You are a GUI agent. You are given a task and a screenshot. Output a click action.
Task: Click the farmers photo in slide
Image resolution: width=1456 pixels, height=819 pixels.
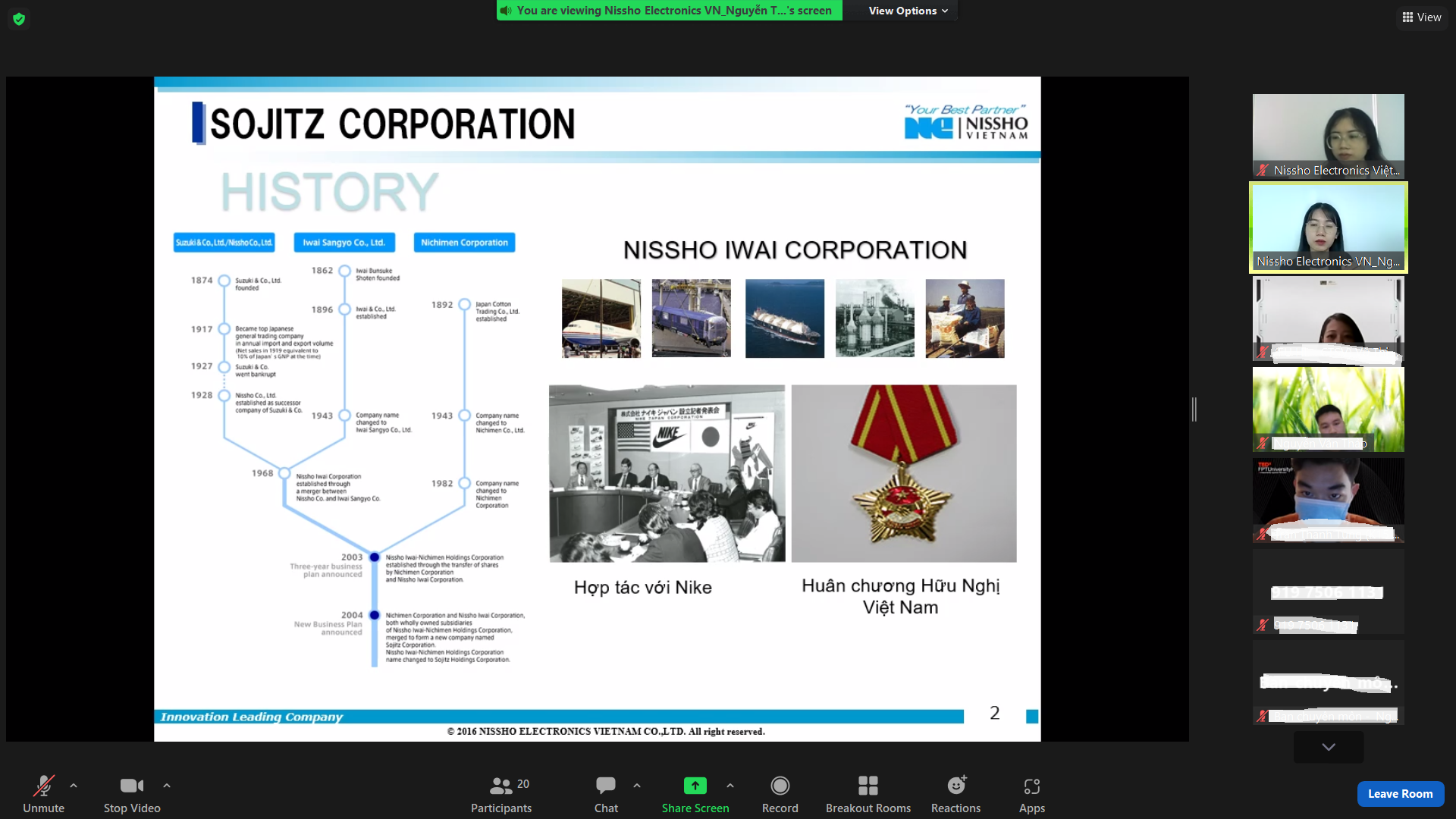(x=965, y=318)
